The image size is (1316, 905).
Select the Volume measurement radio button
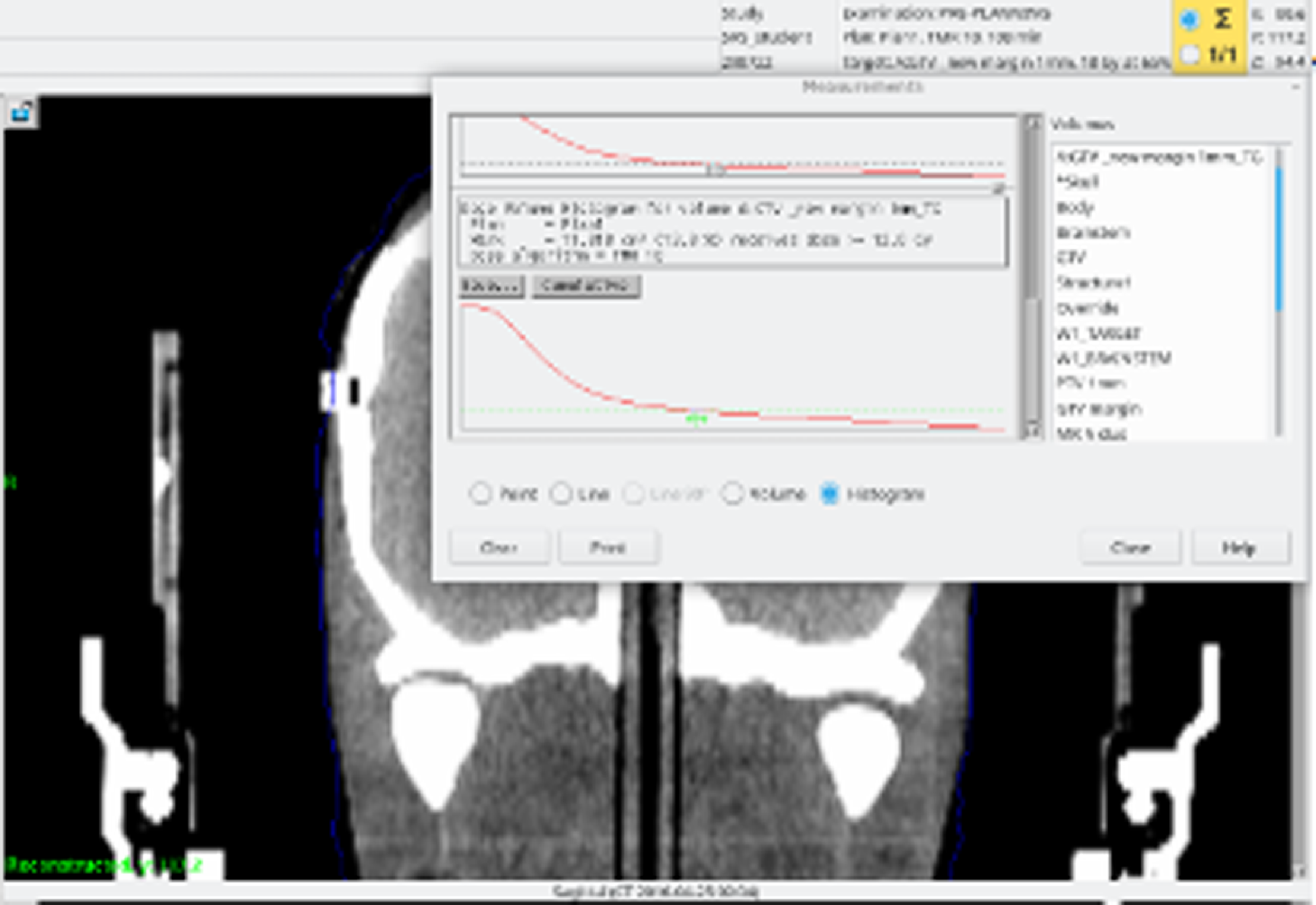[x=732, y=493]
